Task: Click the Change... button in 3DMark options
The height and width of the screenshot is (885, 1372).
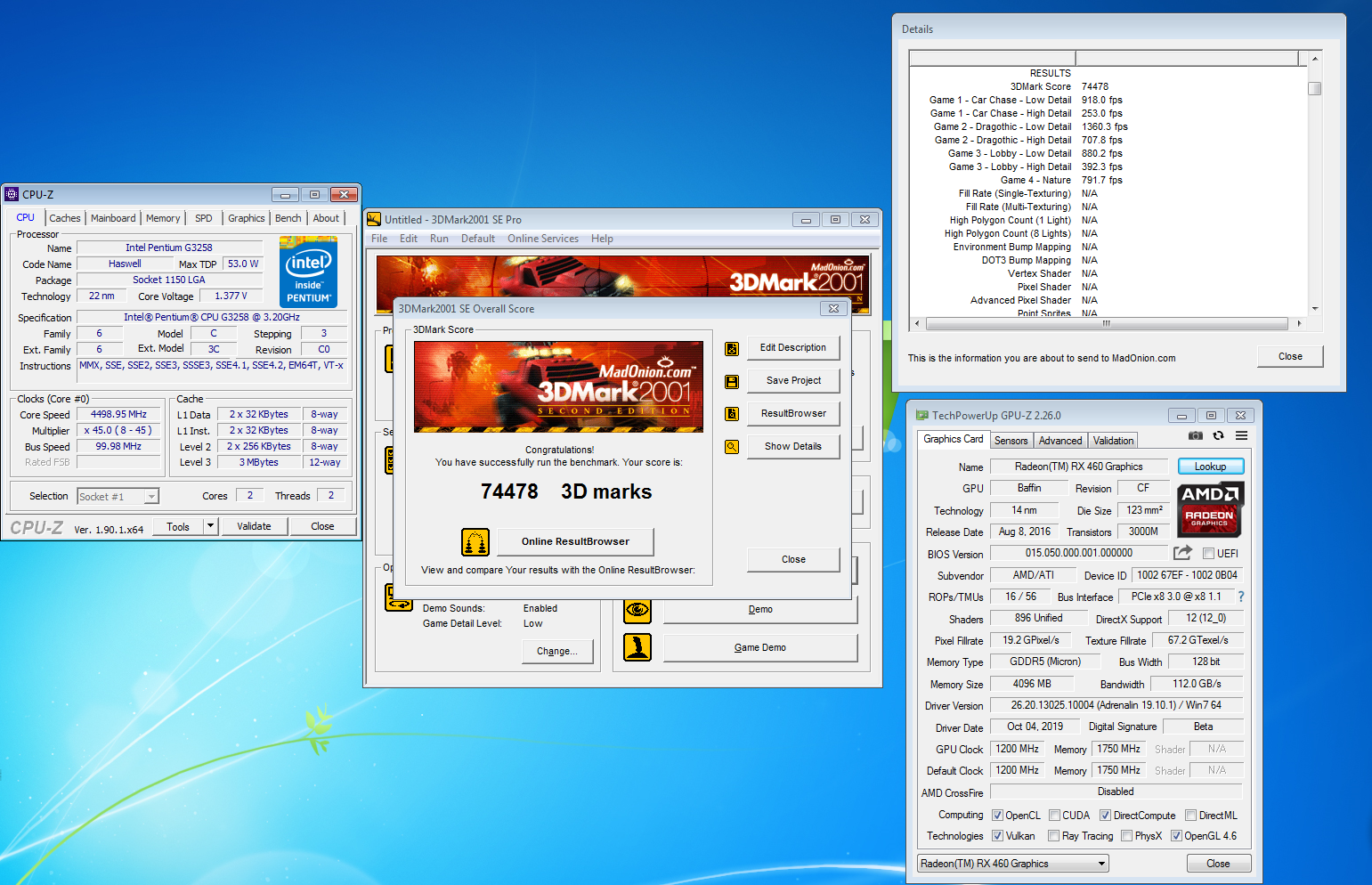Action: click(x=557, y=651)
